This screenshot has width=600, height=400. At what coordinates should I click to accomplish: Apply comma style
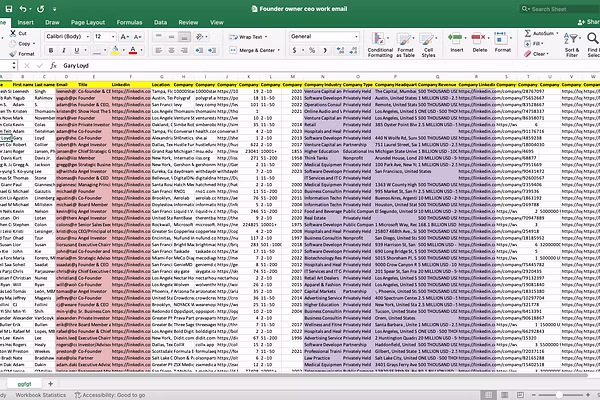click(x=325, y=50)
